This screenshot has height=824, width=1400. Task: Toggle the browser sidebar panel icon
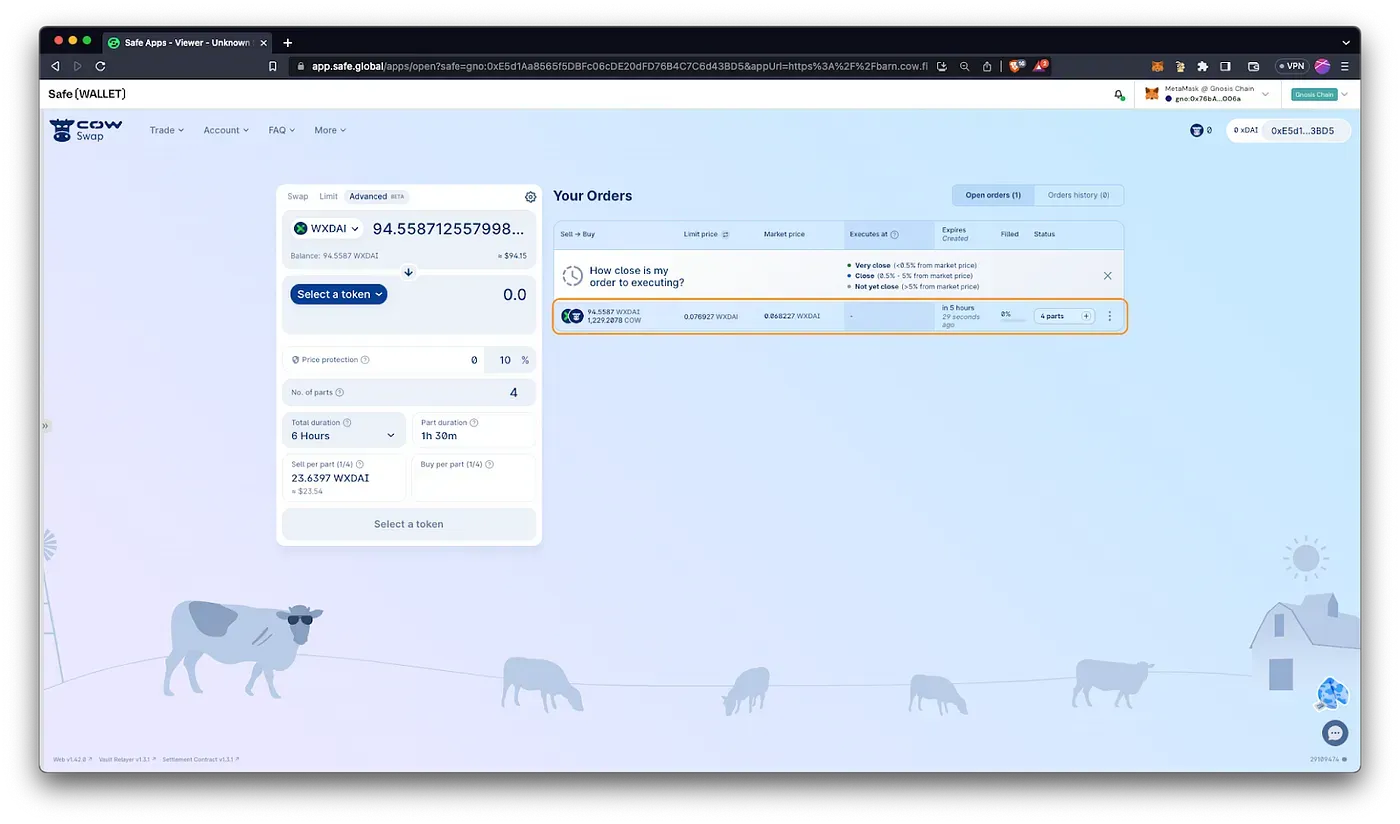[x=1225, y=66]
